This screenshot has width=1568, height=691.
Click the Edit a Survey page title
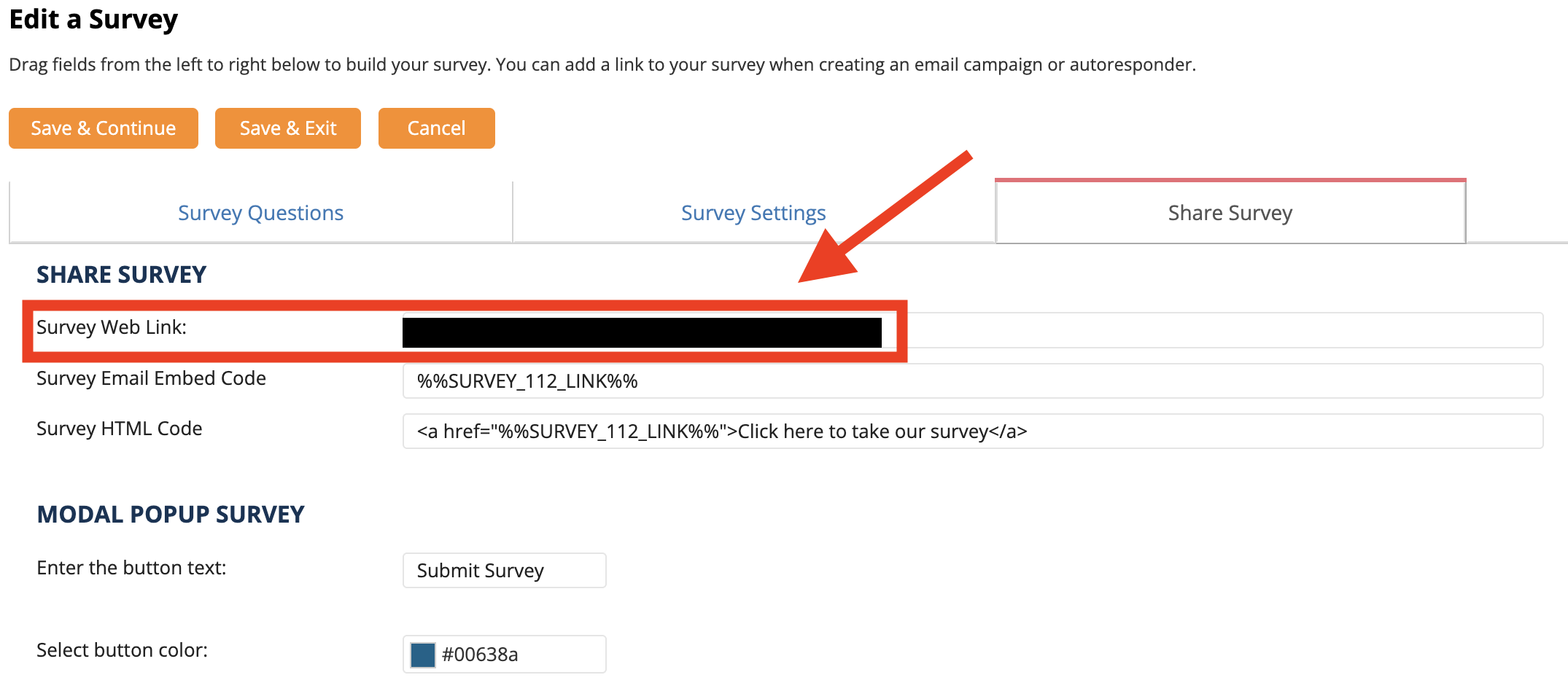[x=93, y=20]
